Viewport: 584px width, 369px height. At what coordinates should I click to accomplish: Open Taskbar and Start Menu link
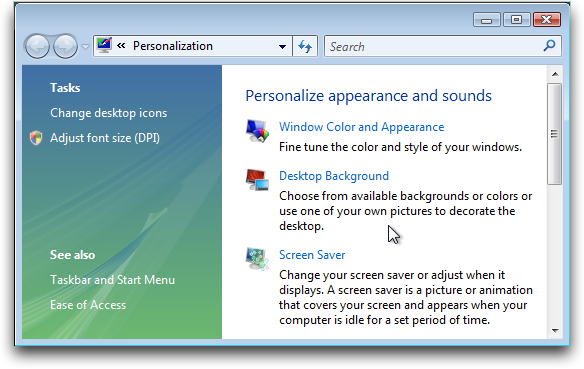tap(112, 280)
